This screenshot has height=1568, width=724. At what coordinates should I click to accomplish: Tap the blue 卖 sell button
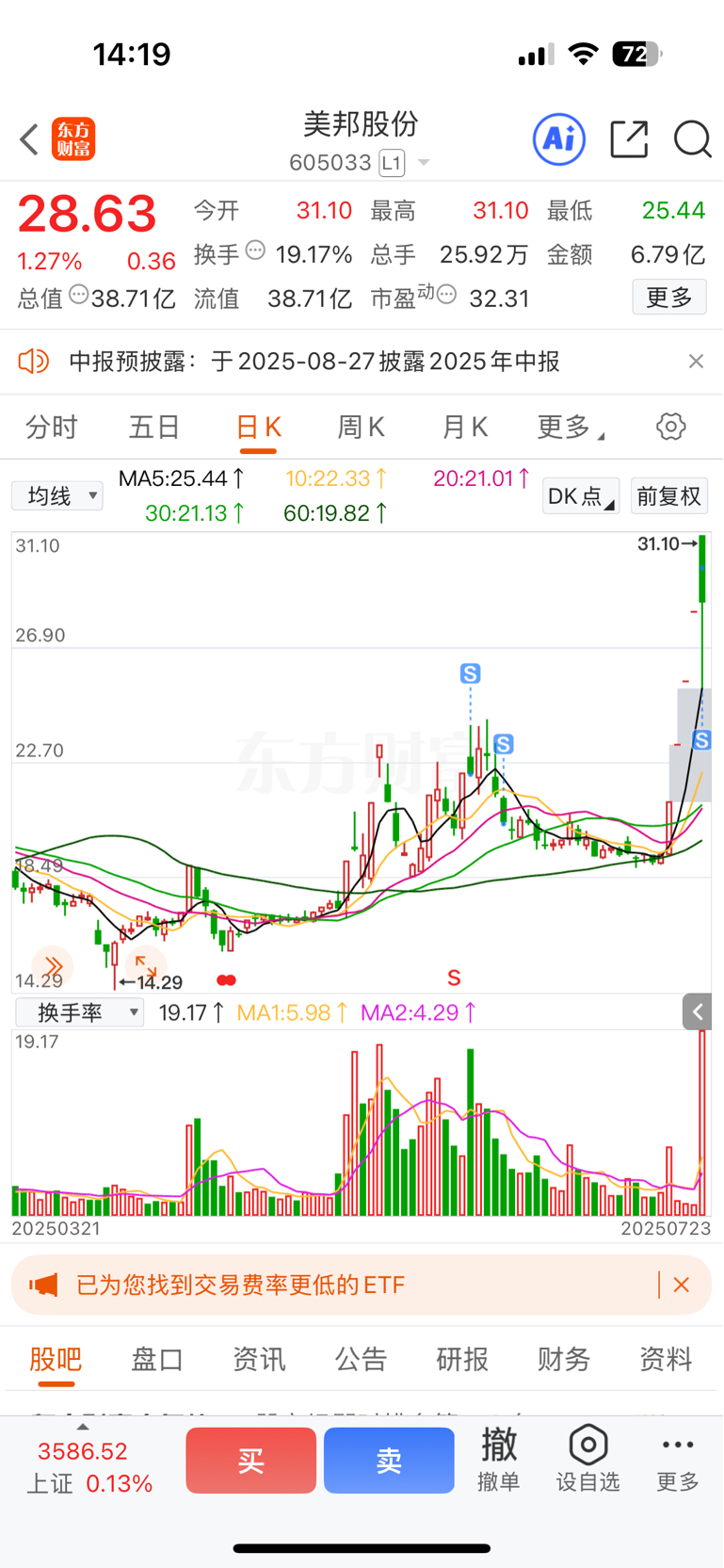(x=389, y=1460)
